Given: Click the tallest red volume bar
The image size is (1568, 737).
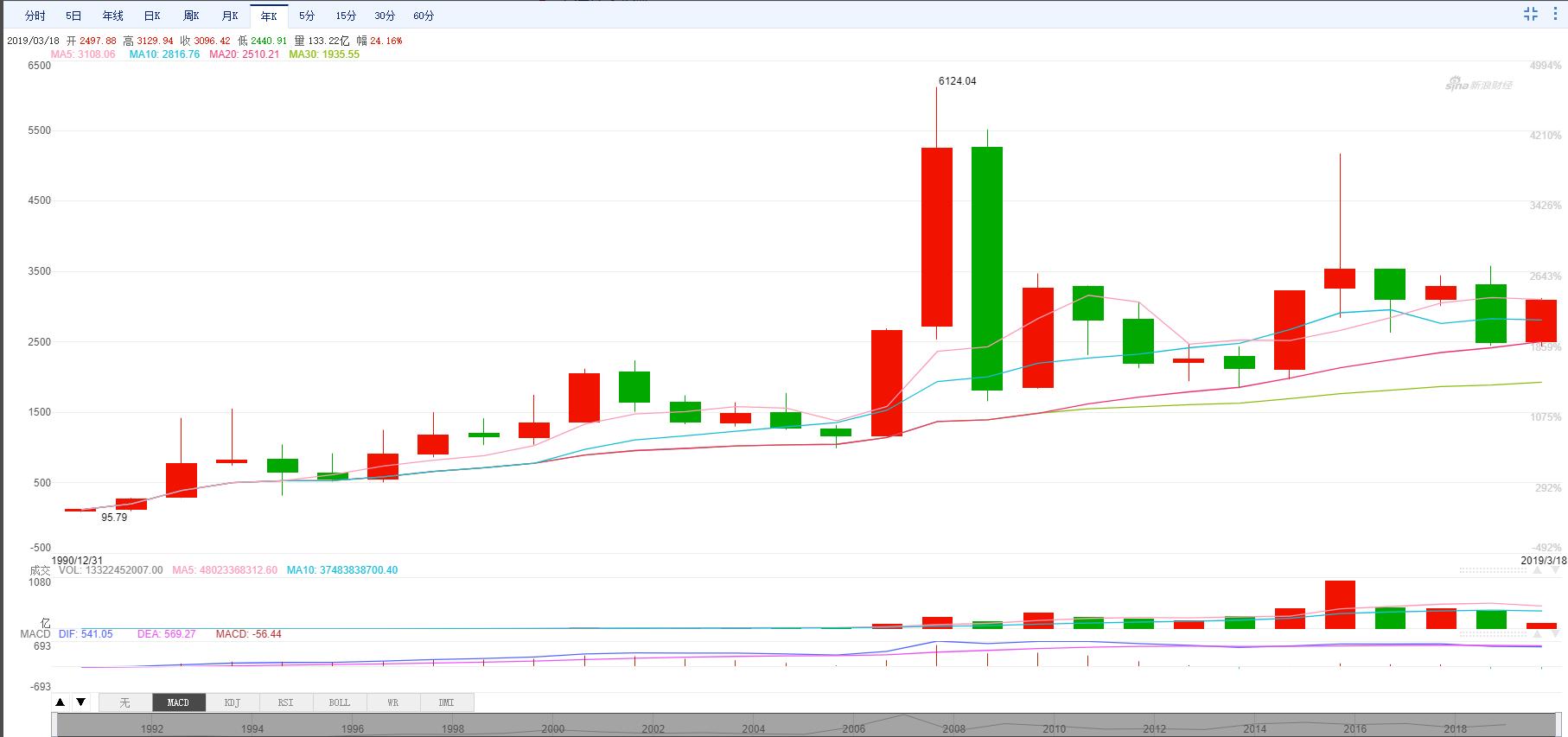Looking at the screenshot, I should pos(1340,604).
